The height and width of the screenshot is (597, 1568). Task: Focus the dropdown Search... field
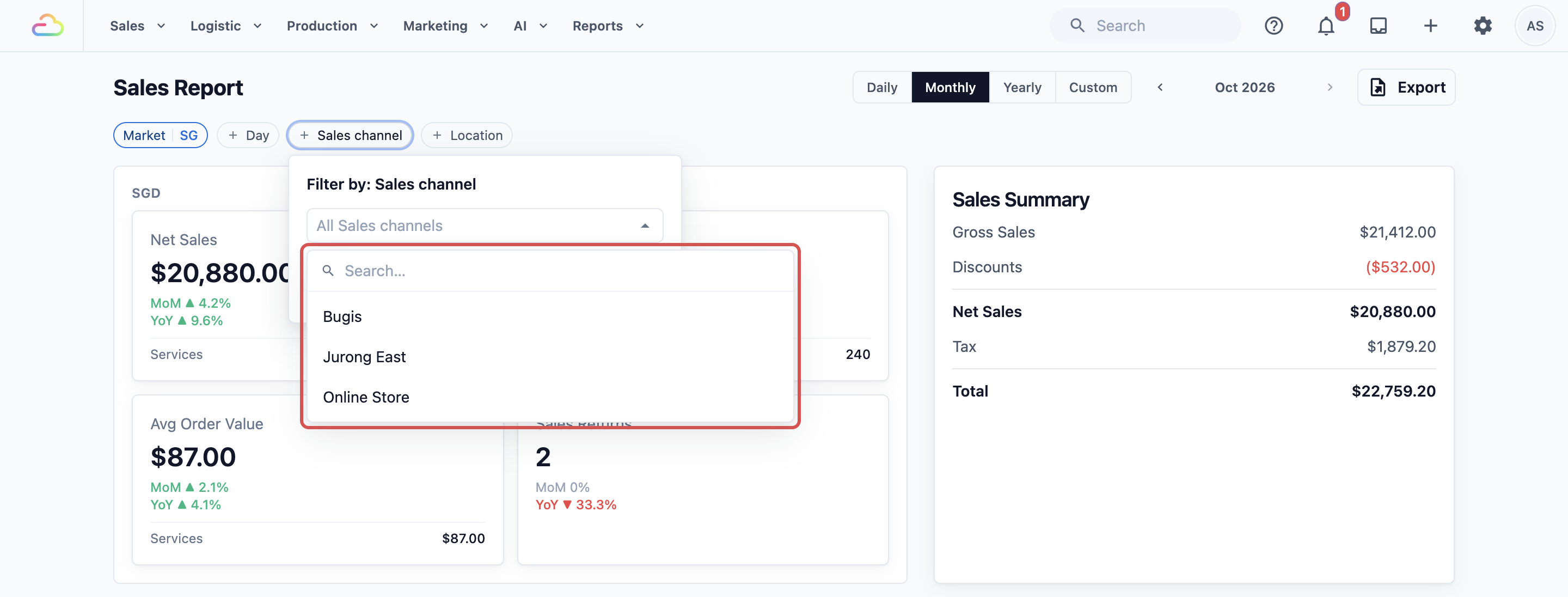coord(550,271)
